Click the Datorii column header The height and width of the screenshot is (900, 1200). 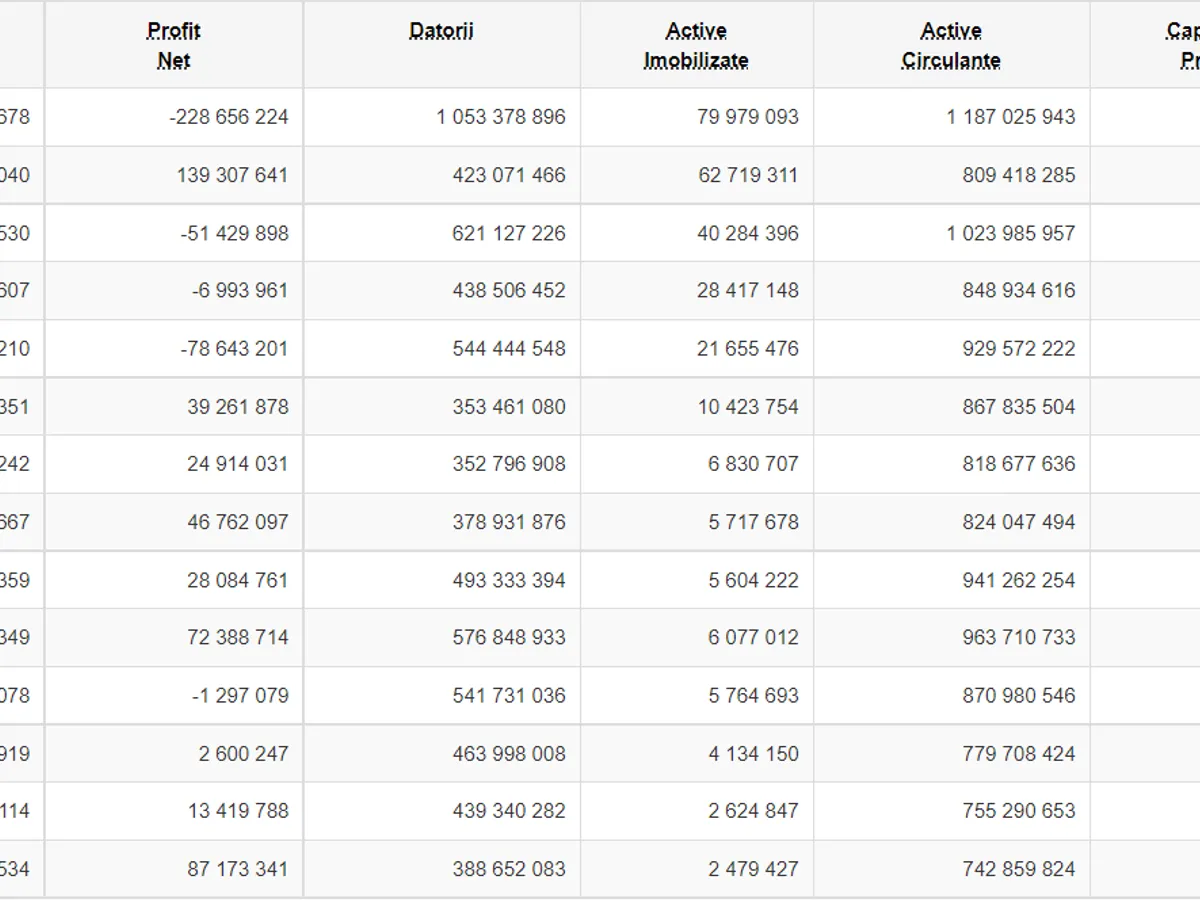[441, 32]
